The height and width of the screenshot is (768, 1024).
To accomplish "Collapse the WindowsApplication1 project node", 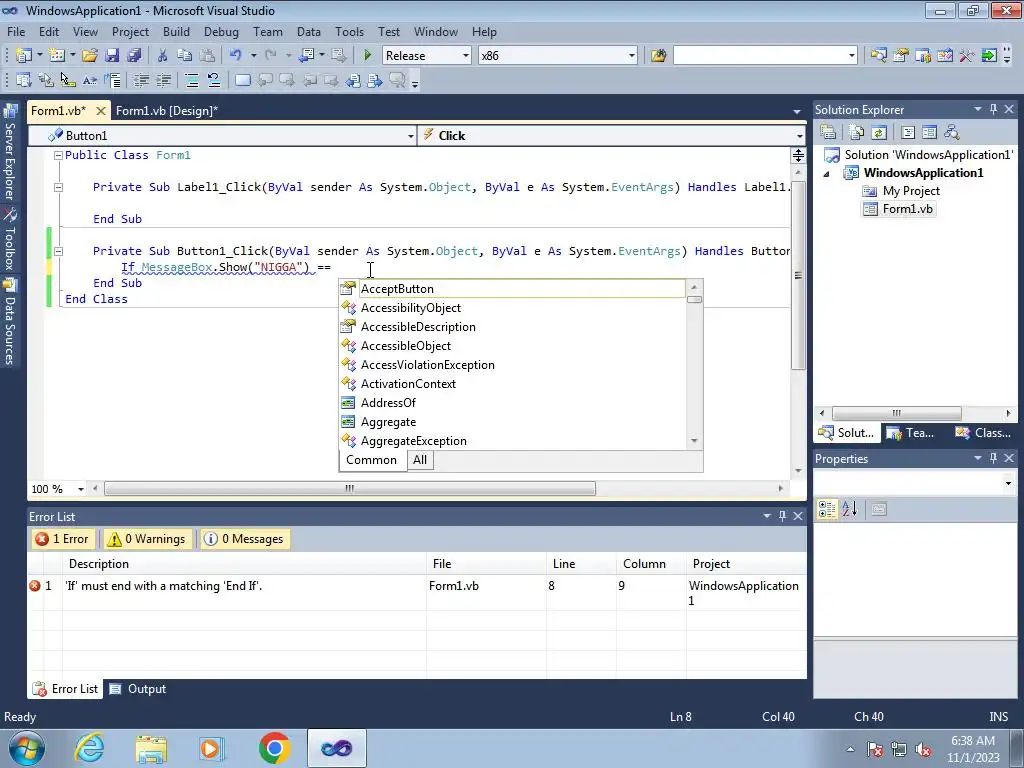I will point(826,174).
